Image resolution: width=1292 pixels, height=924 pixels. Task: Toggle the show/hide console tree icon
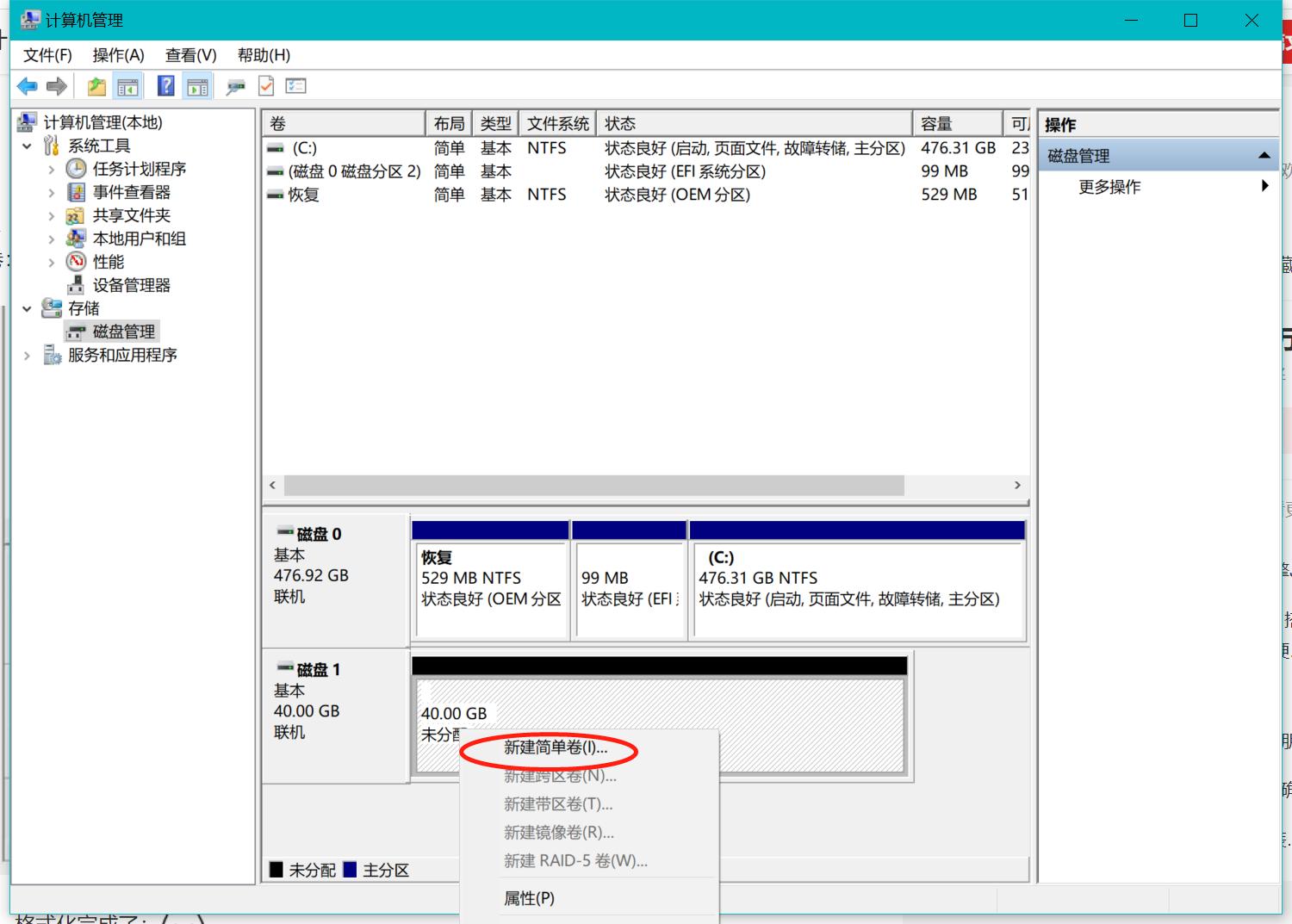pyautogui.click(x=127, y=86)
